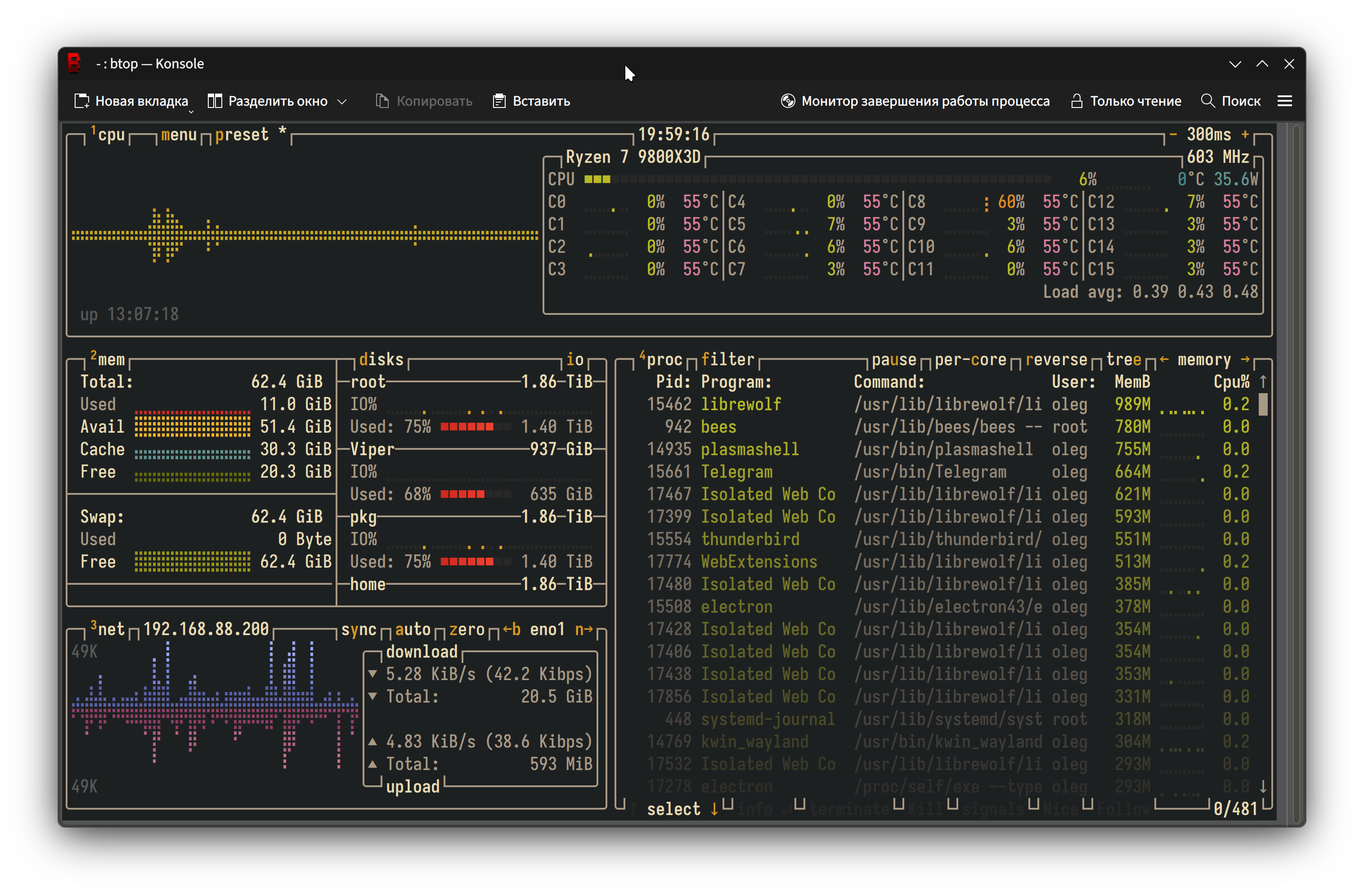Toggle reverse sorting order

pos(1056,360)
